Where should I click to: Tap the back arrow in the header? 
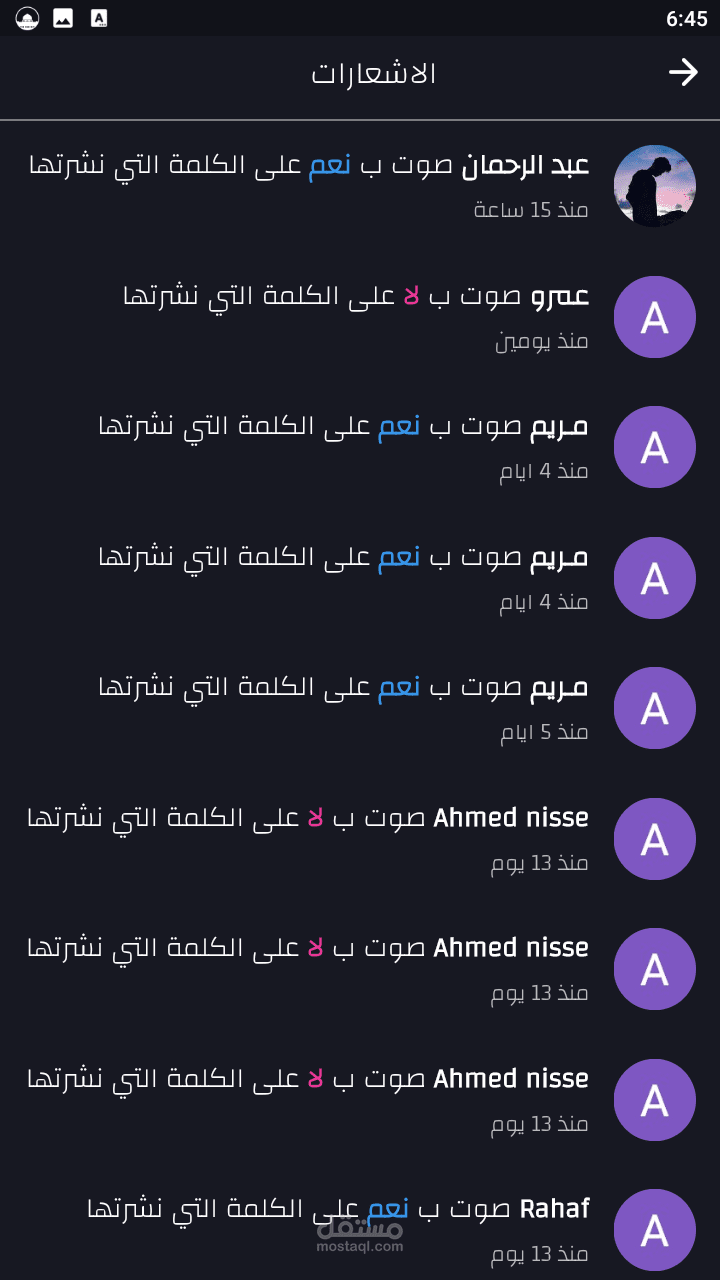(x=683, y=73)
